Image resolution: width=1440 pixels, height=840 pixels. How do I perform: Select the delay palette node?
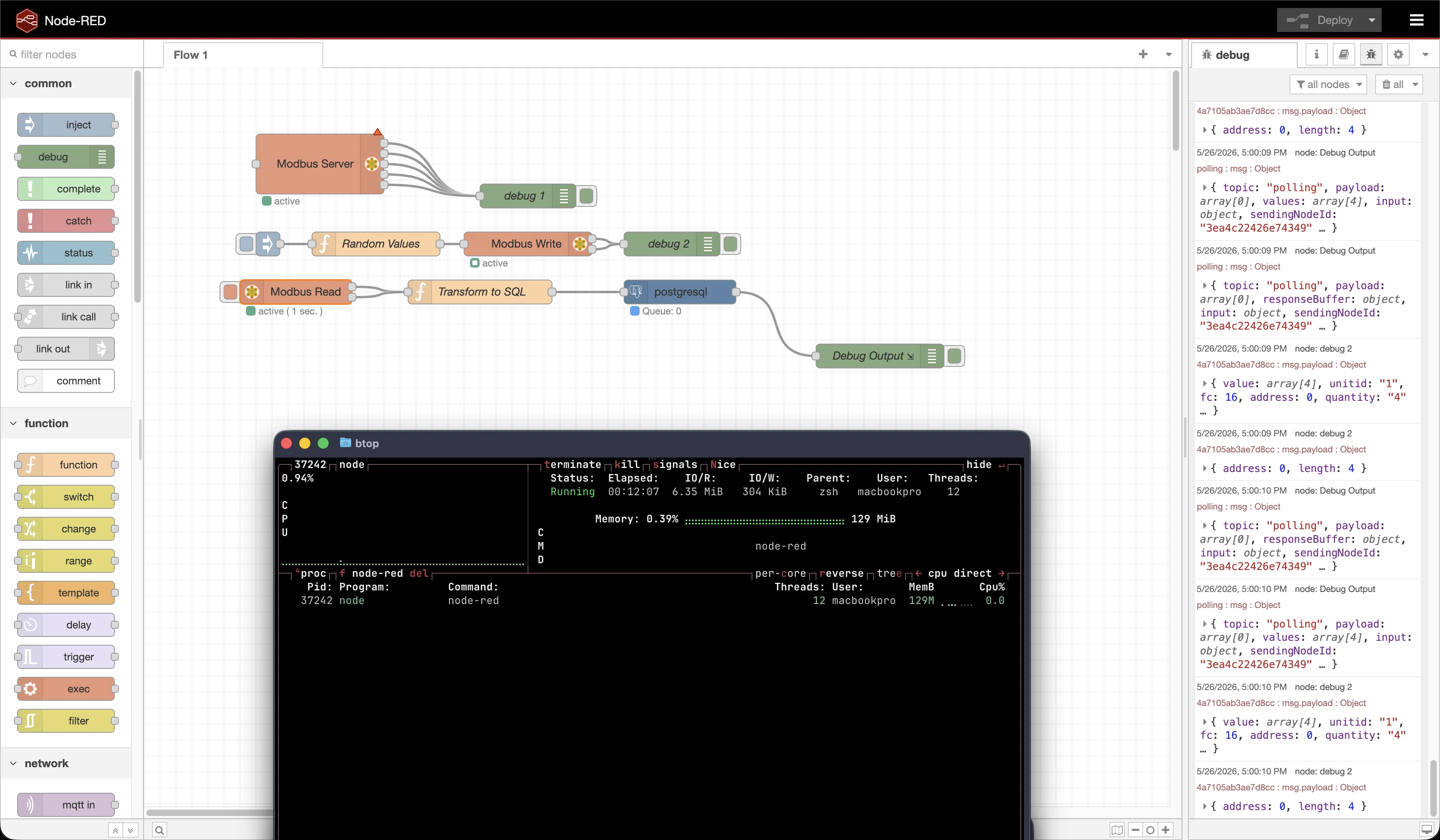66,624
